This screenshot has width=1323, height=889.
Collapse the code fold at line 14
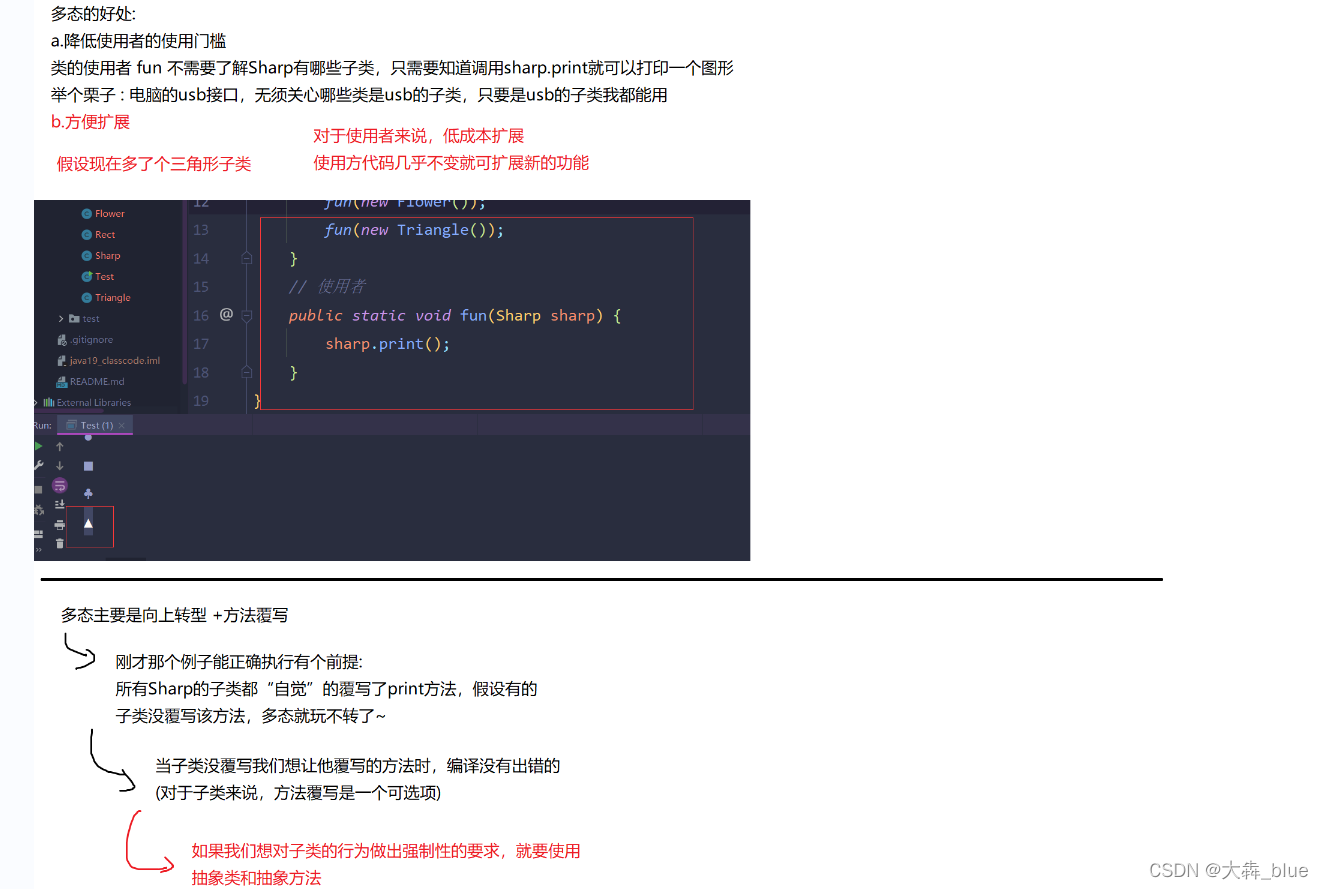tap(246, 258)
